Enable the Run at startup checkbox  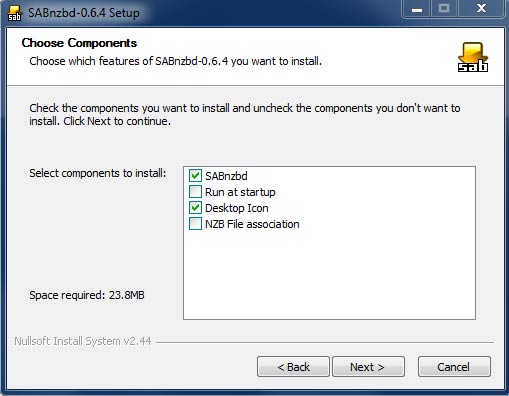(x=195, y=192)
